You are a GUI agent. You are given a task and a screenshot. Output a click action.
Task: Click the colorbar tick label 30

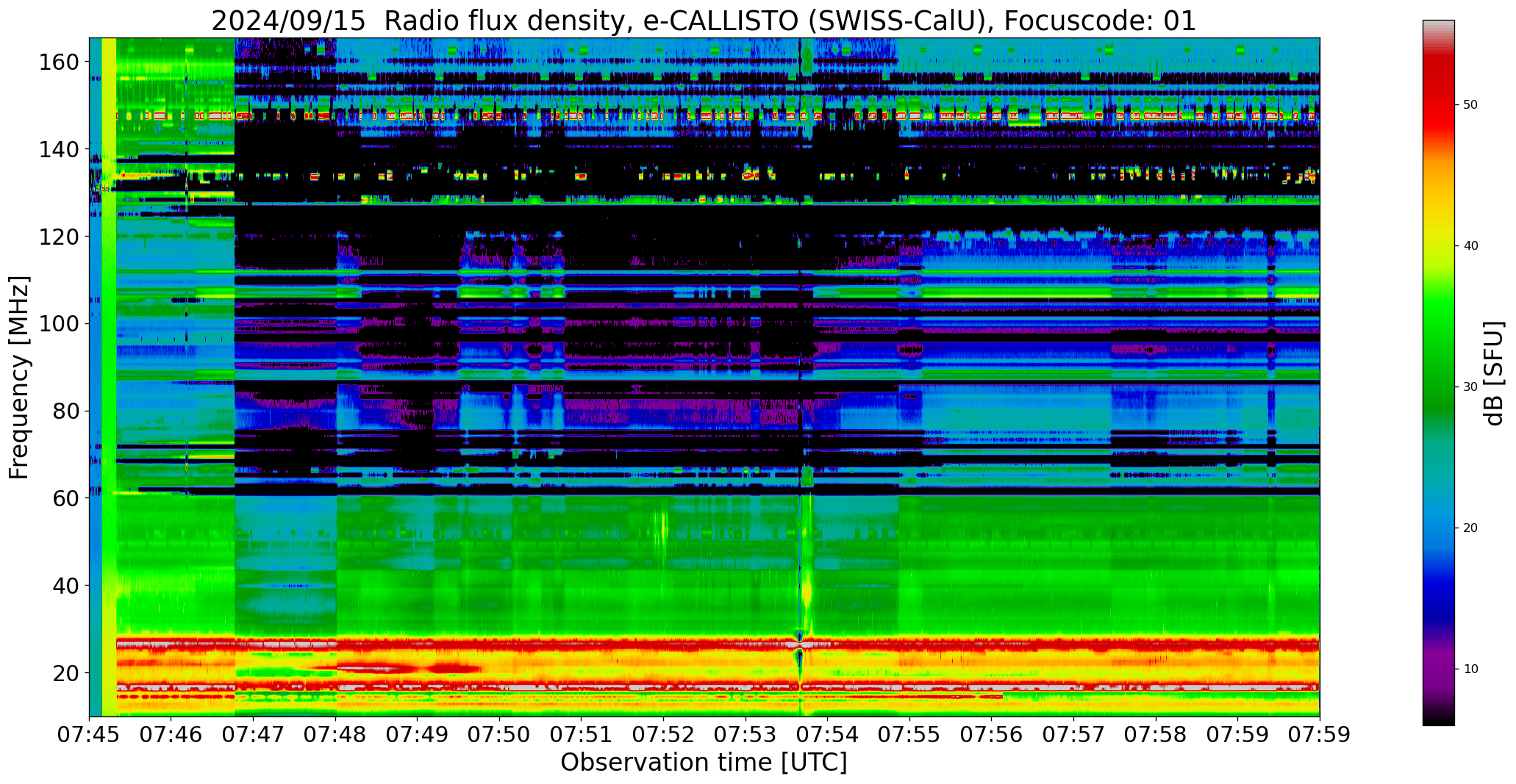[1470, 387]
